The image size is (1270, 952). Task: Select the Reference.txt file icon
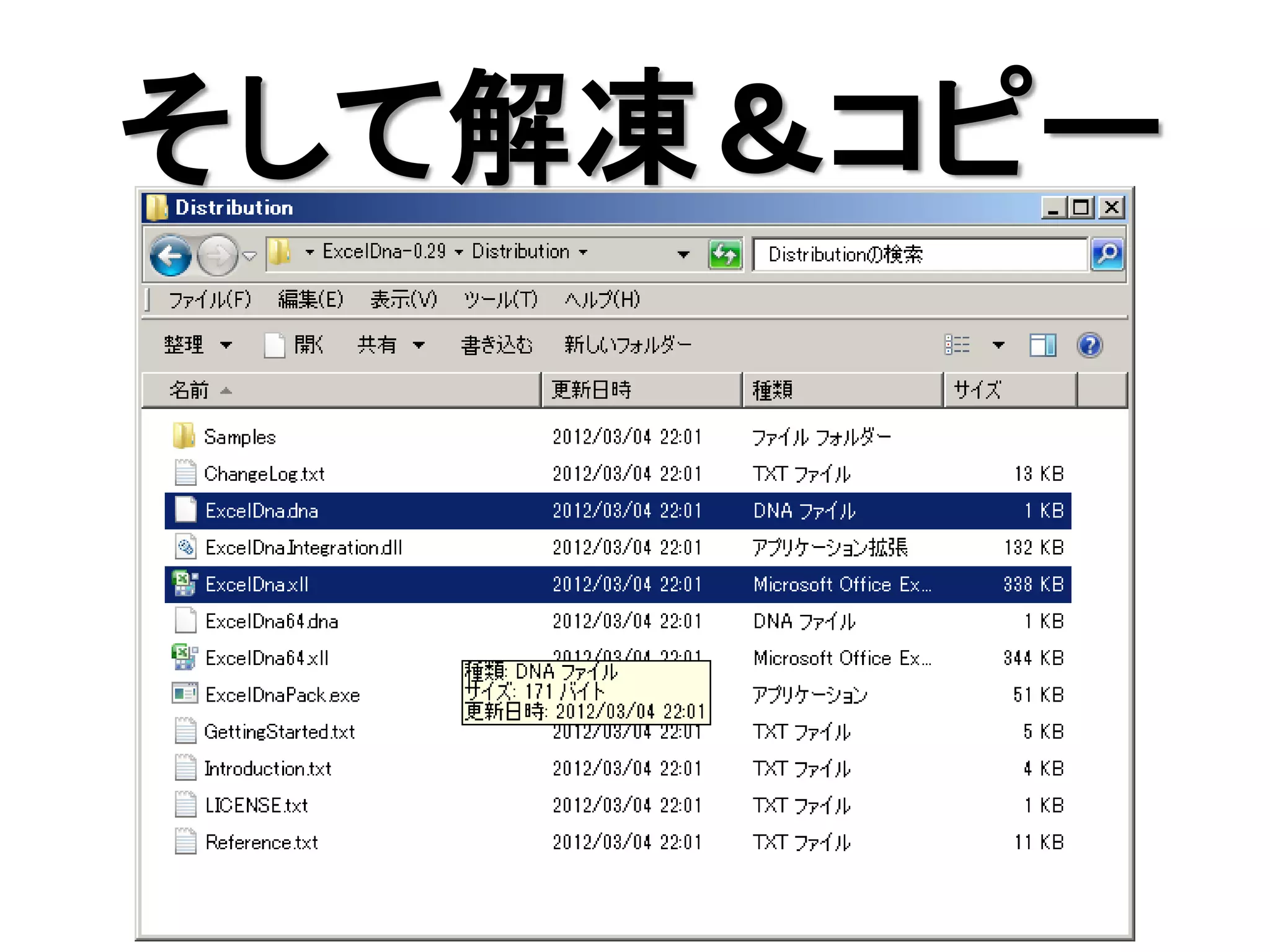185,841
